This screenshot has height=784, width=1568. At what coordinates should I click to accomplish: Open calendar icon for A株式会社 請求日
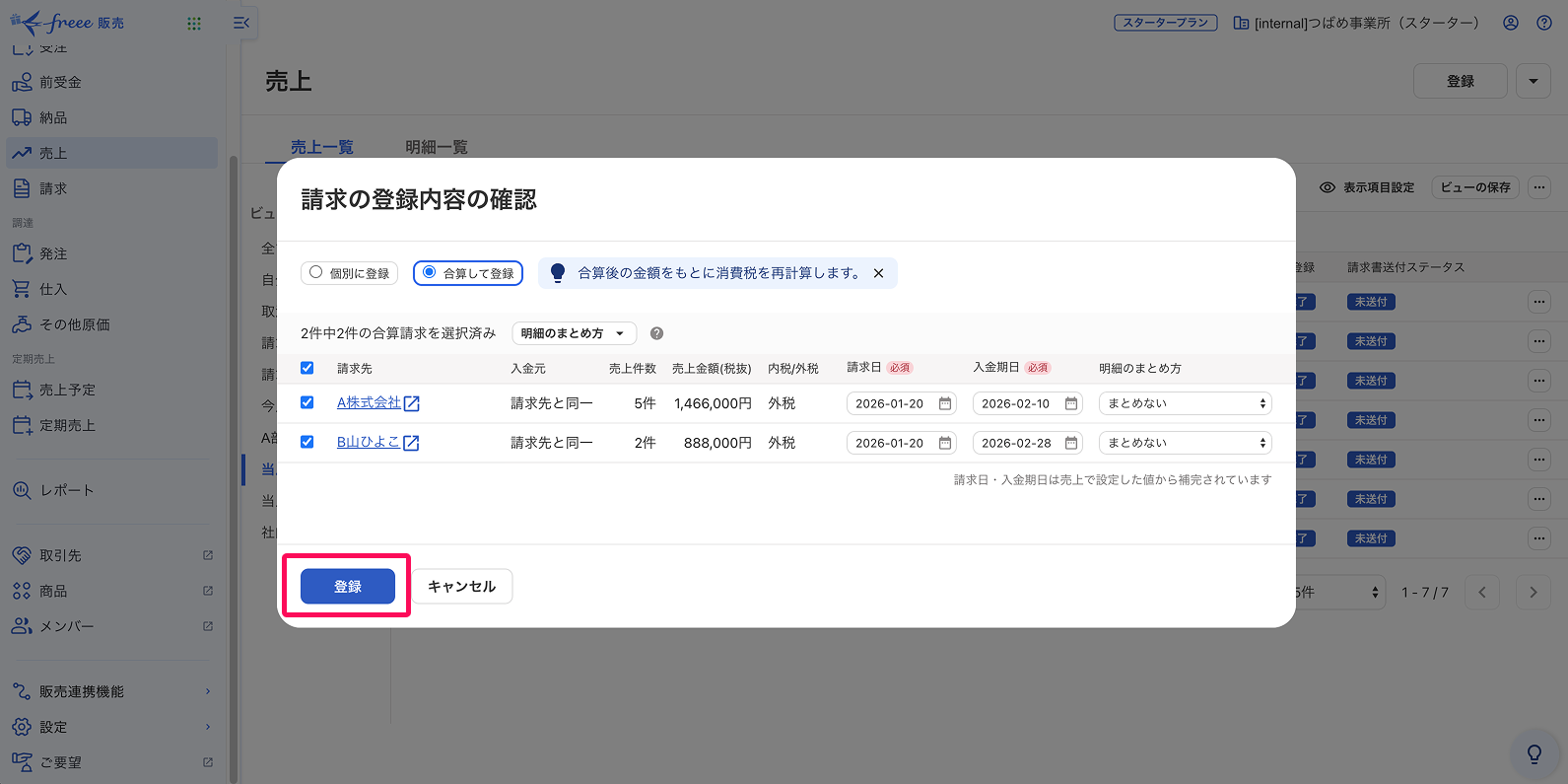(945, 403)
